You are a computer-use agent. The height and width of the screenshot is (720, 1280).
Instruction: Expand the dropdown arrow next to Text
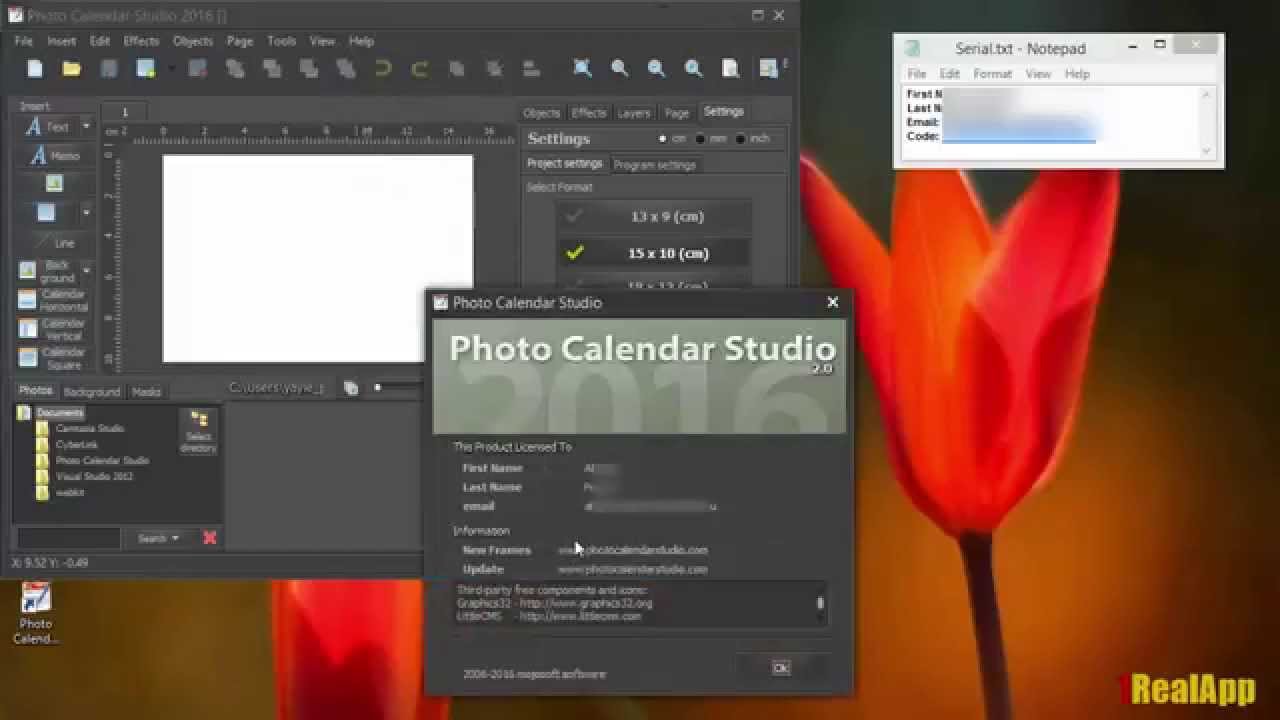(x=86, y=127)
